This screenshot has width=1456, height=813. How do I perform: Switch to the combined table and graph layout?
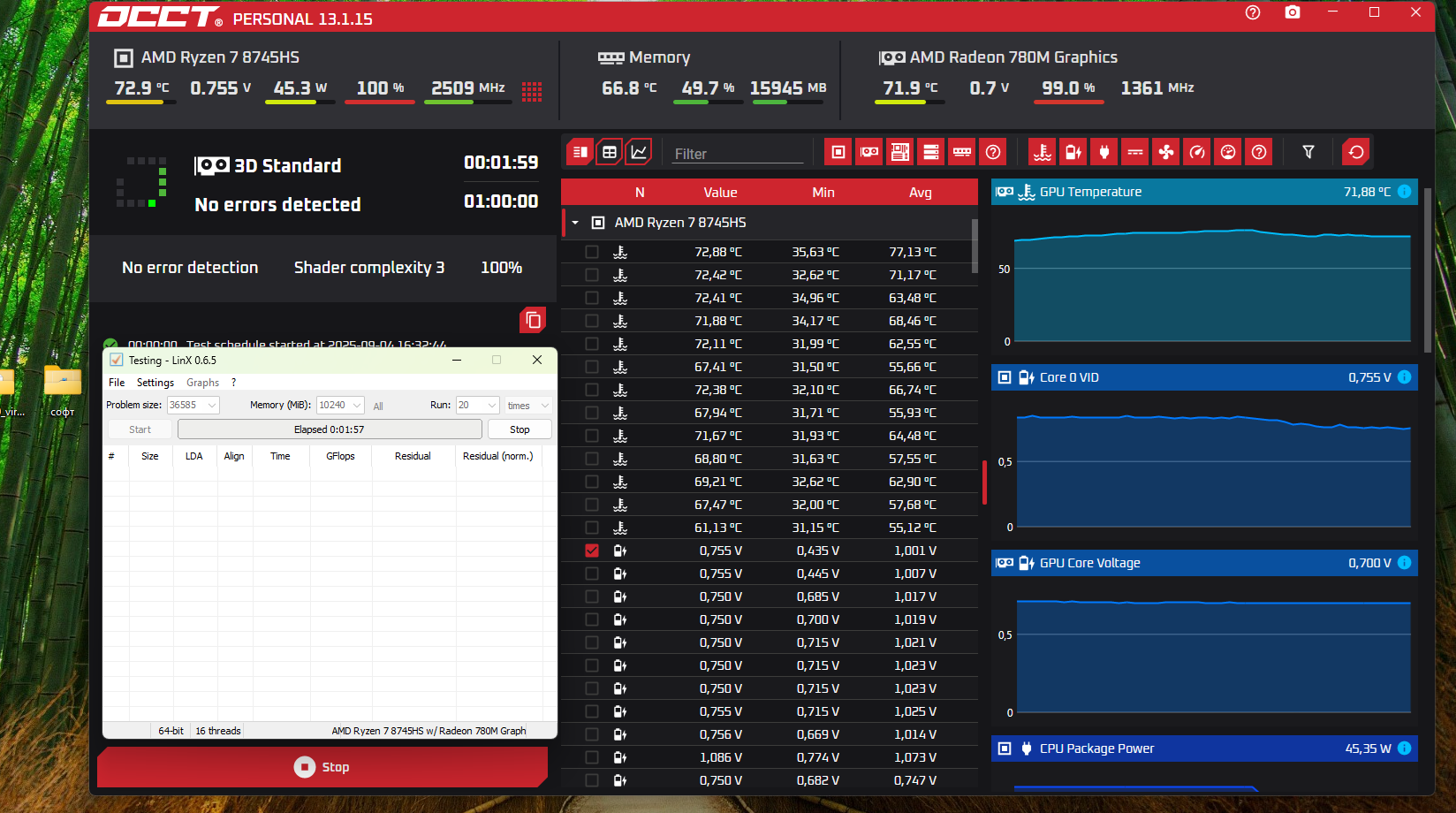(x=580, y=152)
